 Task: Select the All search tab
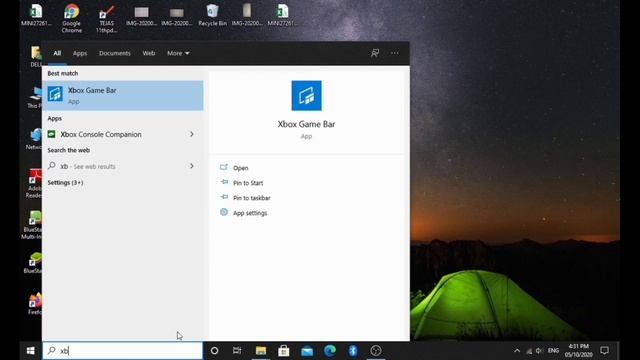pyautogui.click(x=57, y=53)
